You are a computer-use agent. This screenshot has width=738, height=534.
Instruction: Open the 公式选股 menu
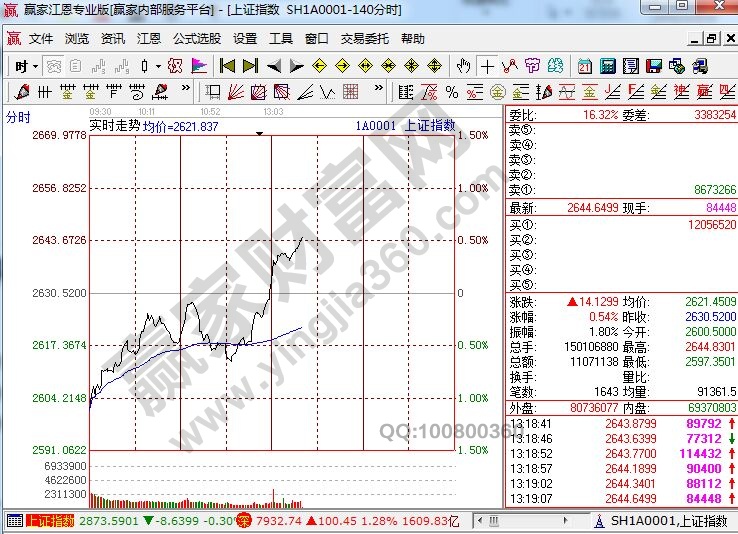[196, 39]
